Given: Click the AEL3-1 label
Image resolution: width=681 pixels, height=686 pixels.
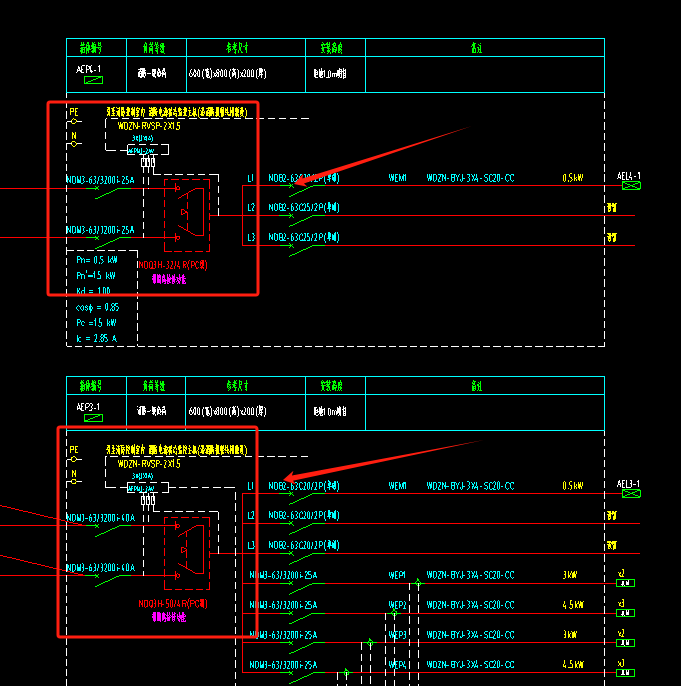Looking at the screenshot, I should (x=629, y=484).
